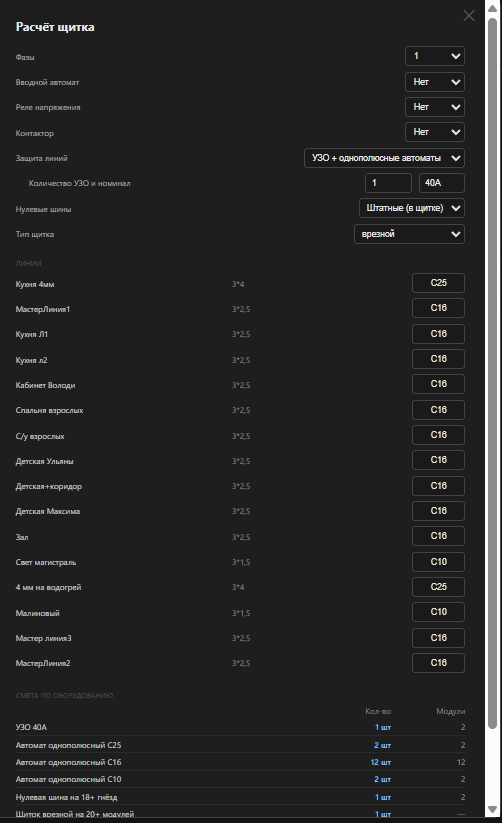
Task: Click the C25 field for Кухня 4мм
Action: tap(438, 283)
